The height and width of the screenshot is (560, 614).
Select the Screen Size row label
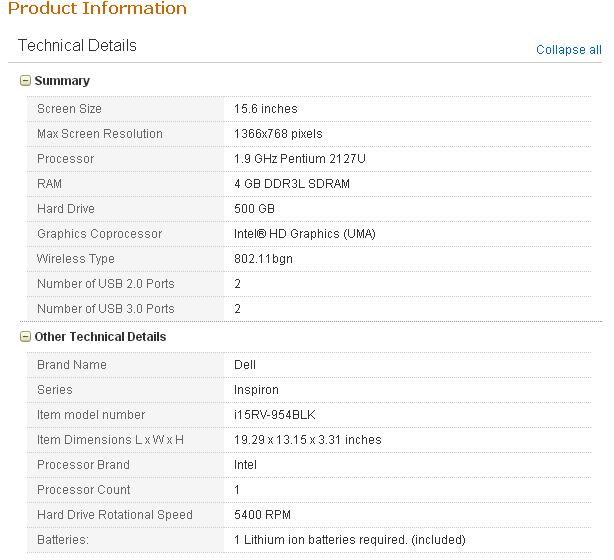point(69,109)
